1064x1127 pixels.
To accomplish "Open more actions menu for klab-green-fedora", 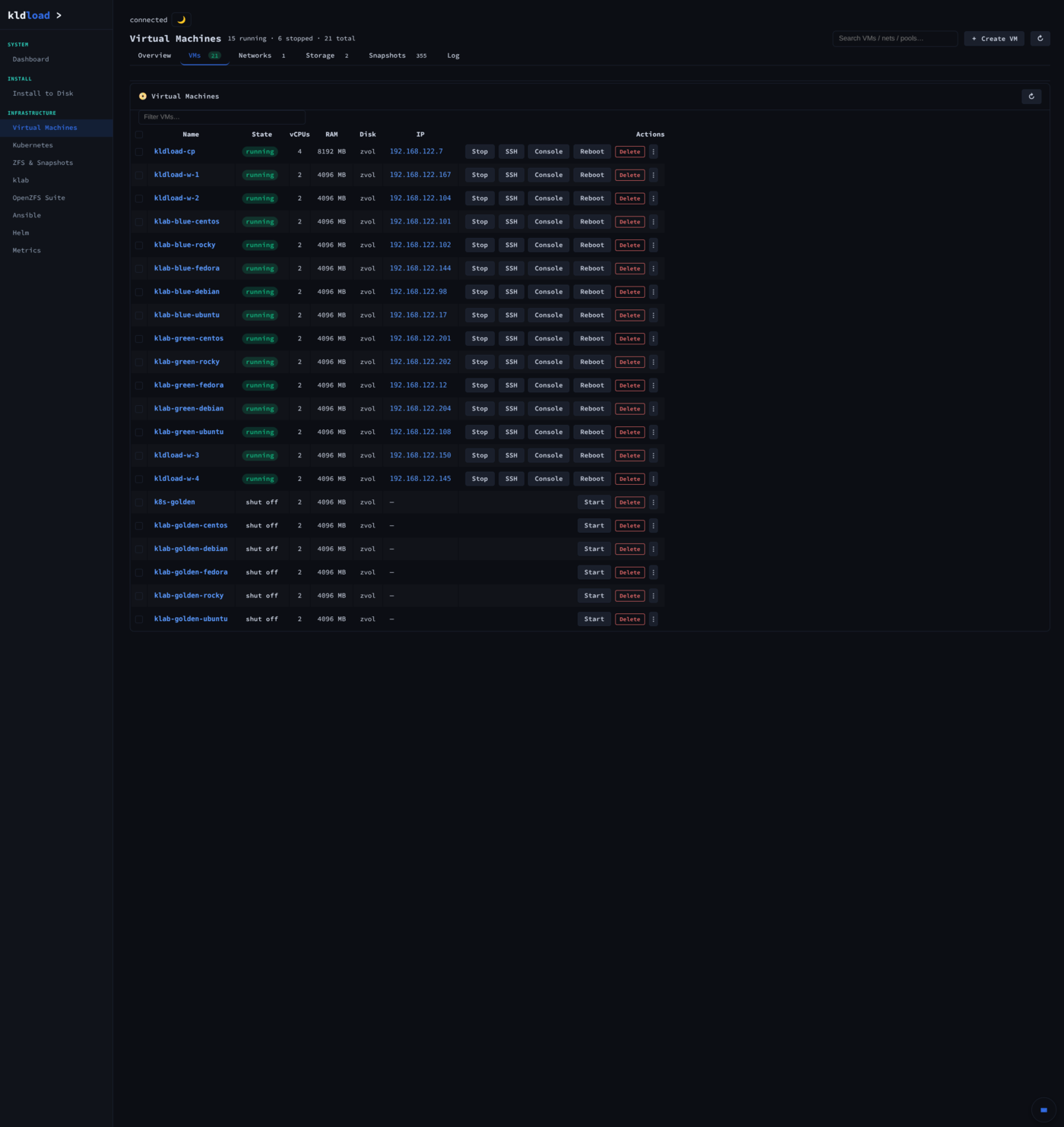I will tap(653, 385).
